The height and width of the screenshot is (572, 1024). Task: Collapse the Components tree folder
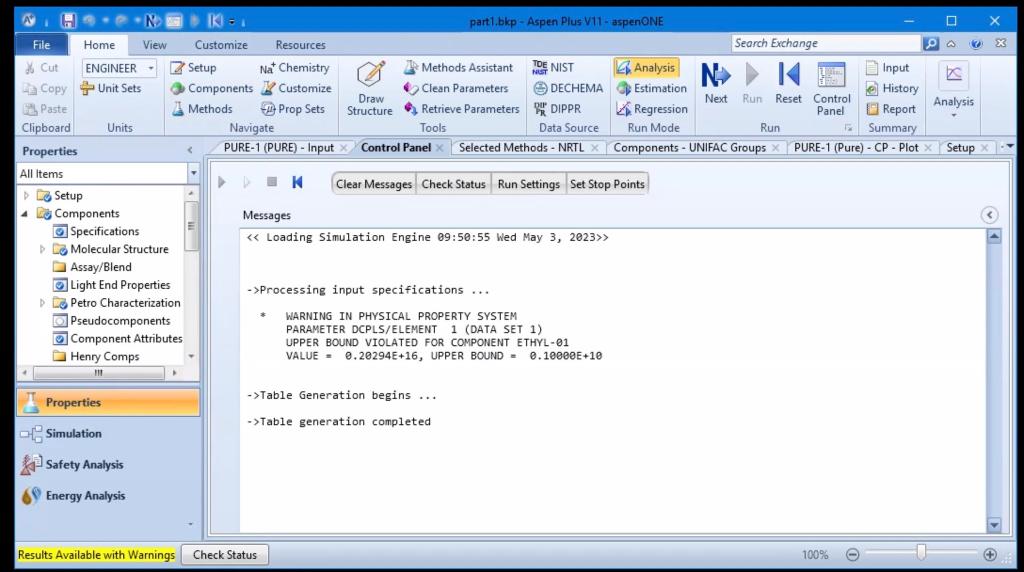[x=25, y=214]
